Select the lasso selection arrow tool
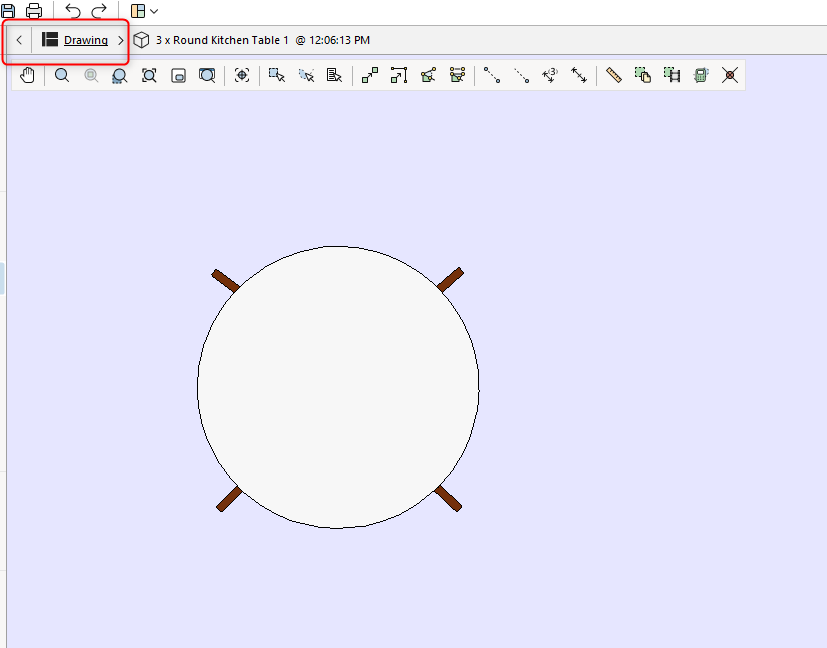Screen dimensions: 827x648 [306, 75]
